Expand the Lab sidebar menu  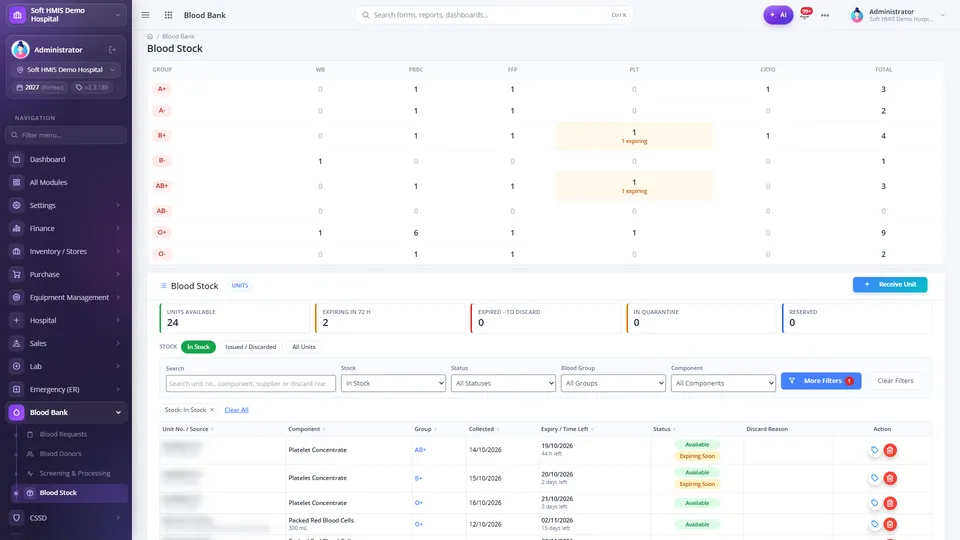pyautogui.click(x=66, y=366)
